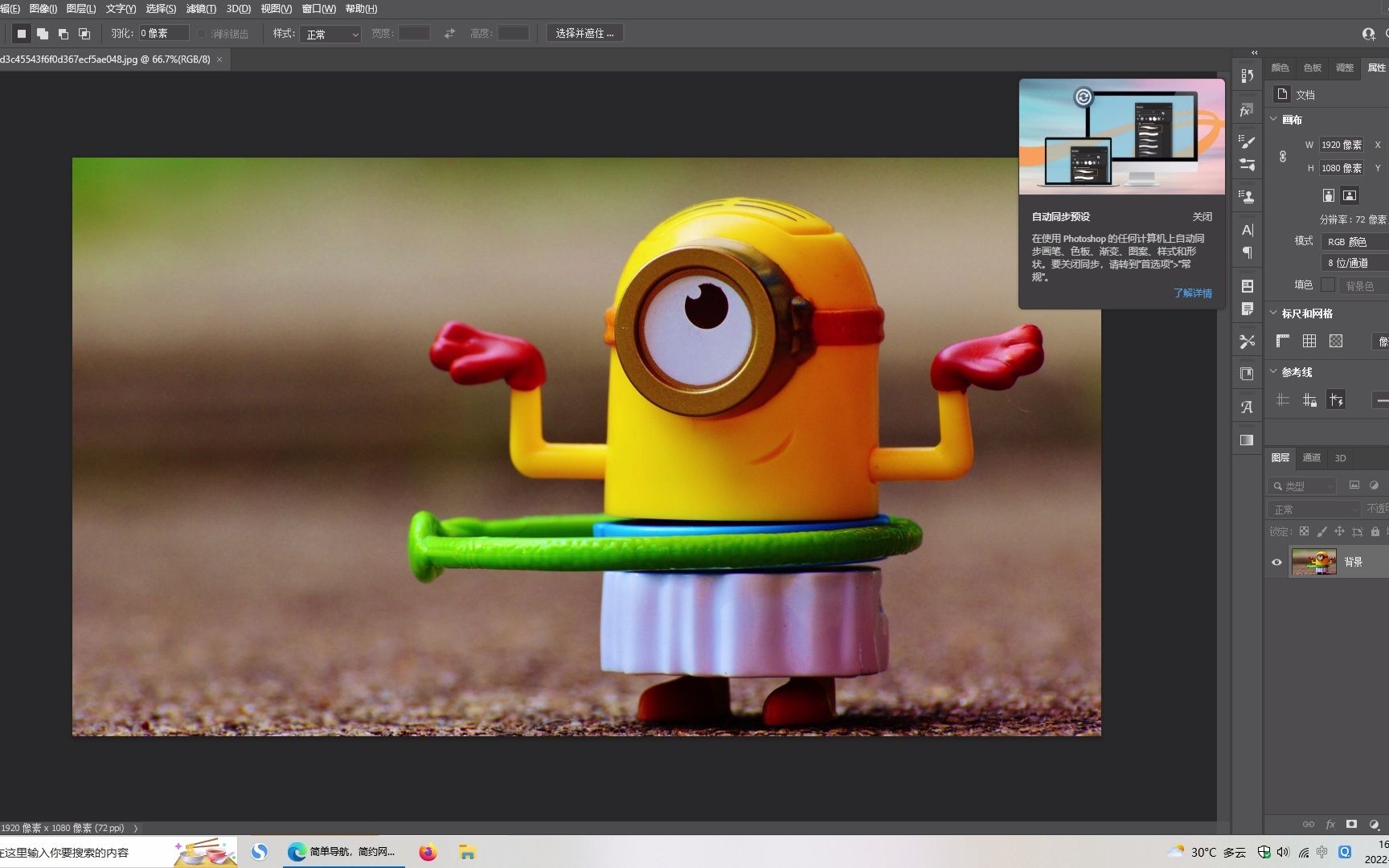
Task: Toggle grid display icon
Action: pos(1309,341)
